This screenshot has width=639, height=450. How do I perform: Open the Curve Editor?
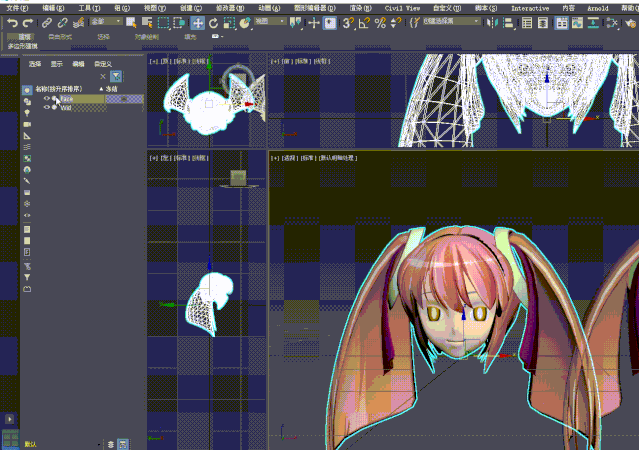point(577,23)
